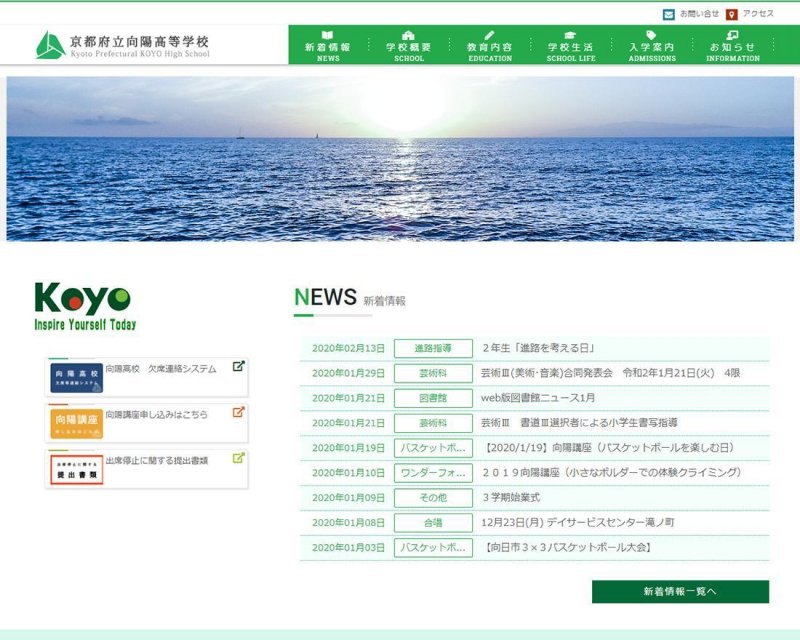This screenshot has width=800, height=640.
Task: Click the 進路指導 category tag
Action: 433,348
